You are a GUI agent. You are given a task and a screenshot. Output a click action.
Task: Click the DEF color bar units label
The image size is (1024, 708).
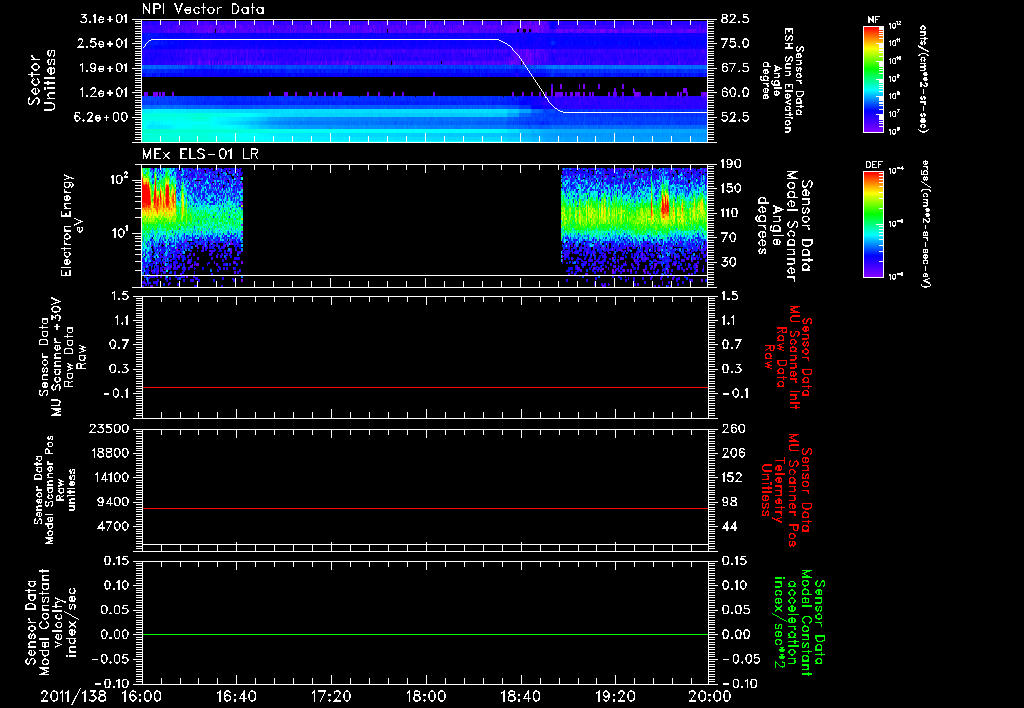[924, 223]
